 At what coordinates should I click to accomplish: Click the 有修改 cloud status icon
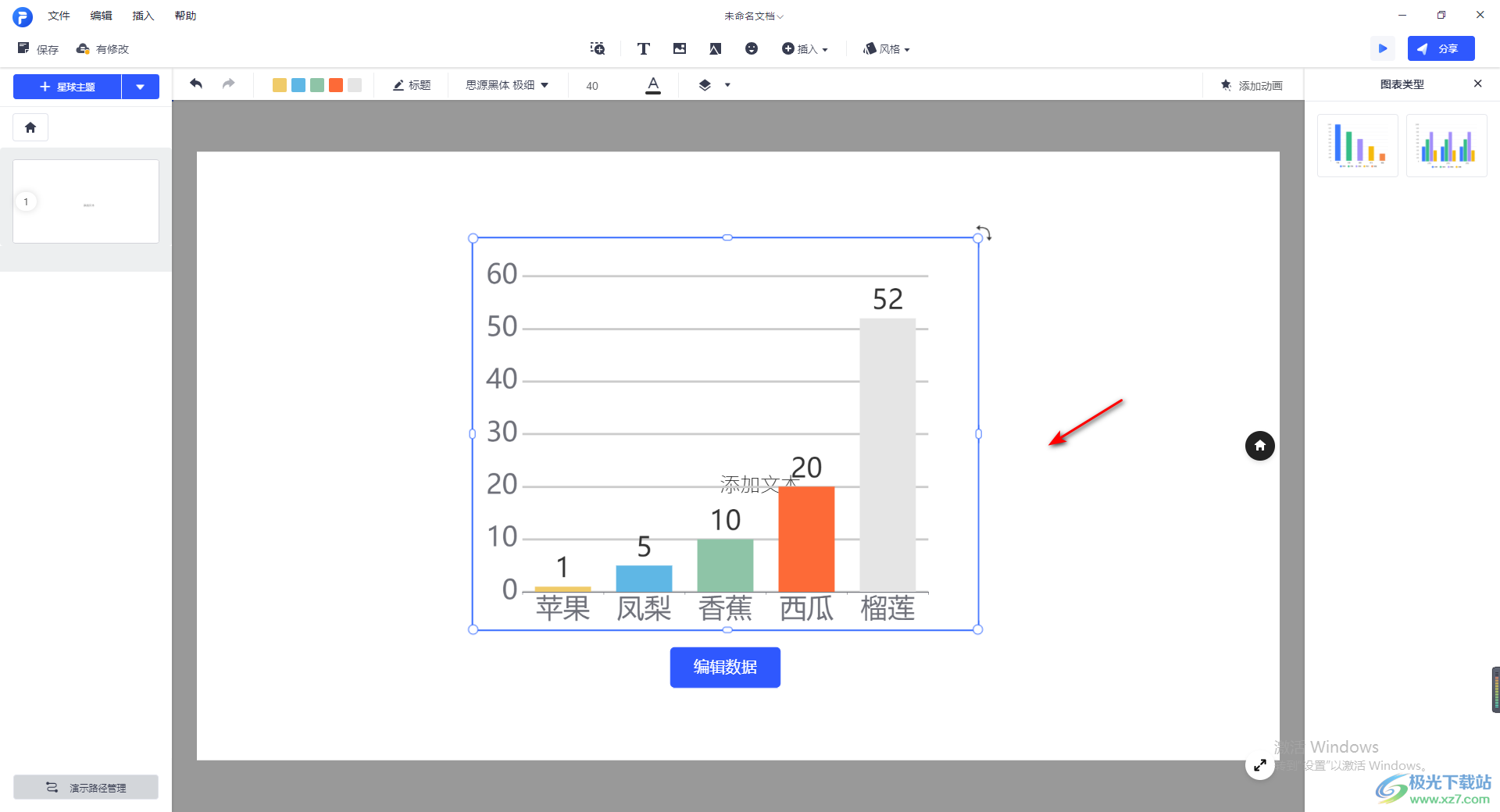83,48
